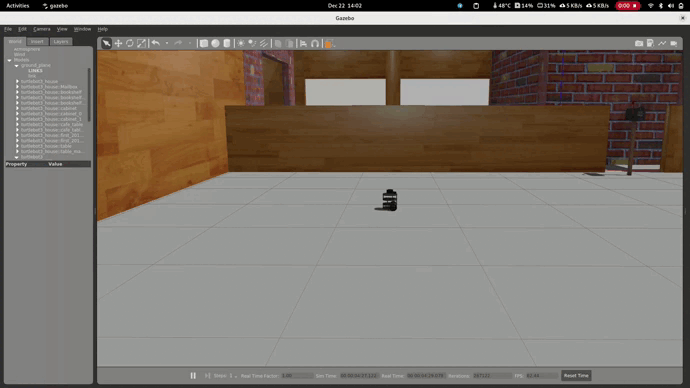This screenshot has height=388, width=690.
Task: Collapse the Models tree node
Action: (x=9, y=60)
